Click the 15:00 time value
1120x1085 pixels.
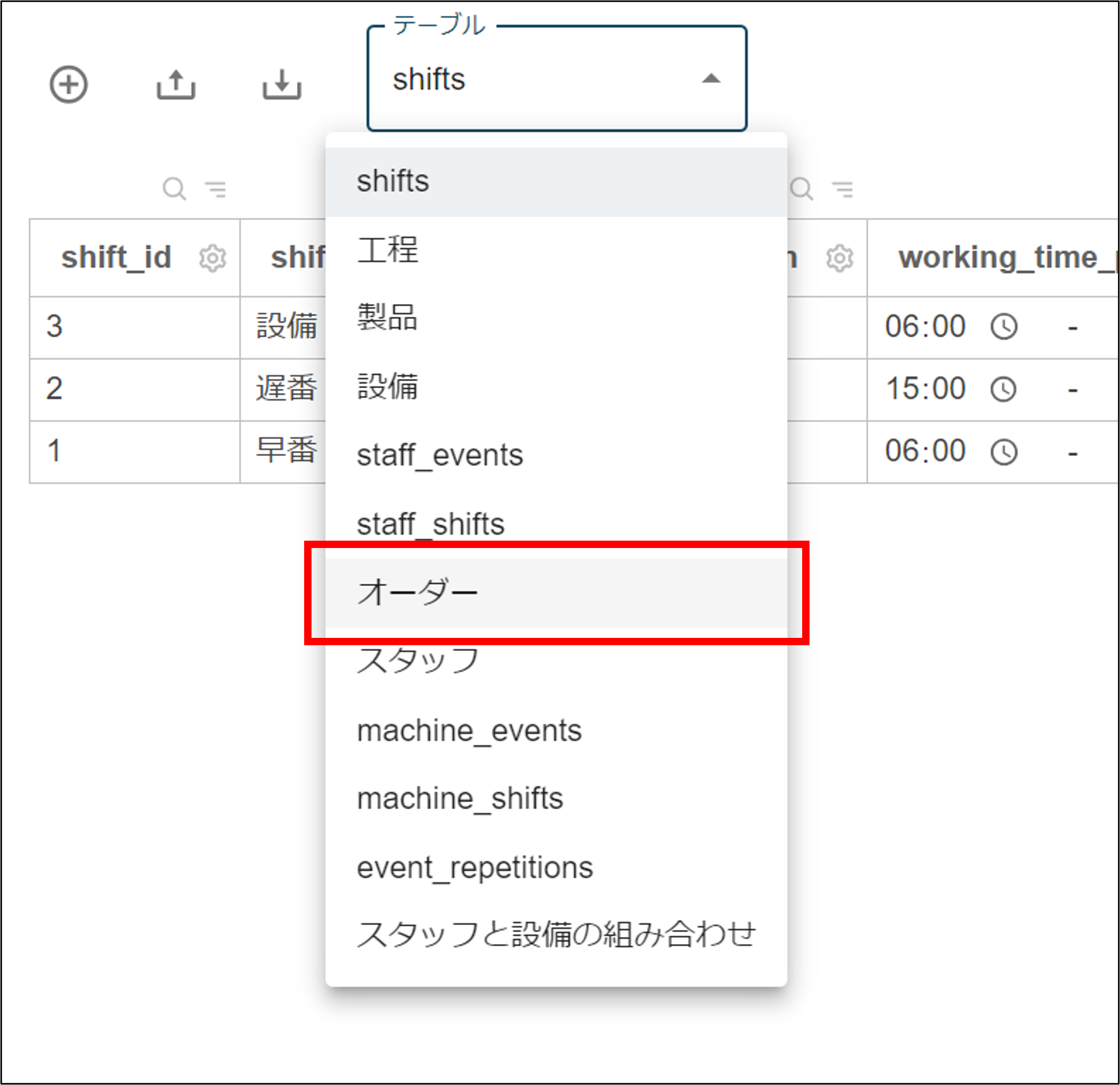click(925, 389)
